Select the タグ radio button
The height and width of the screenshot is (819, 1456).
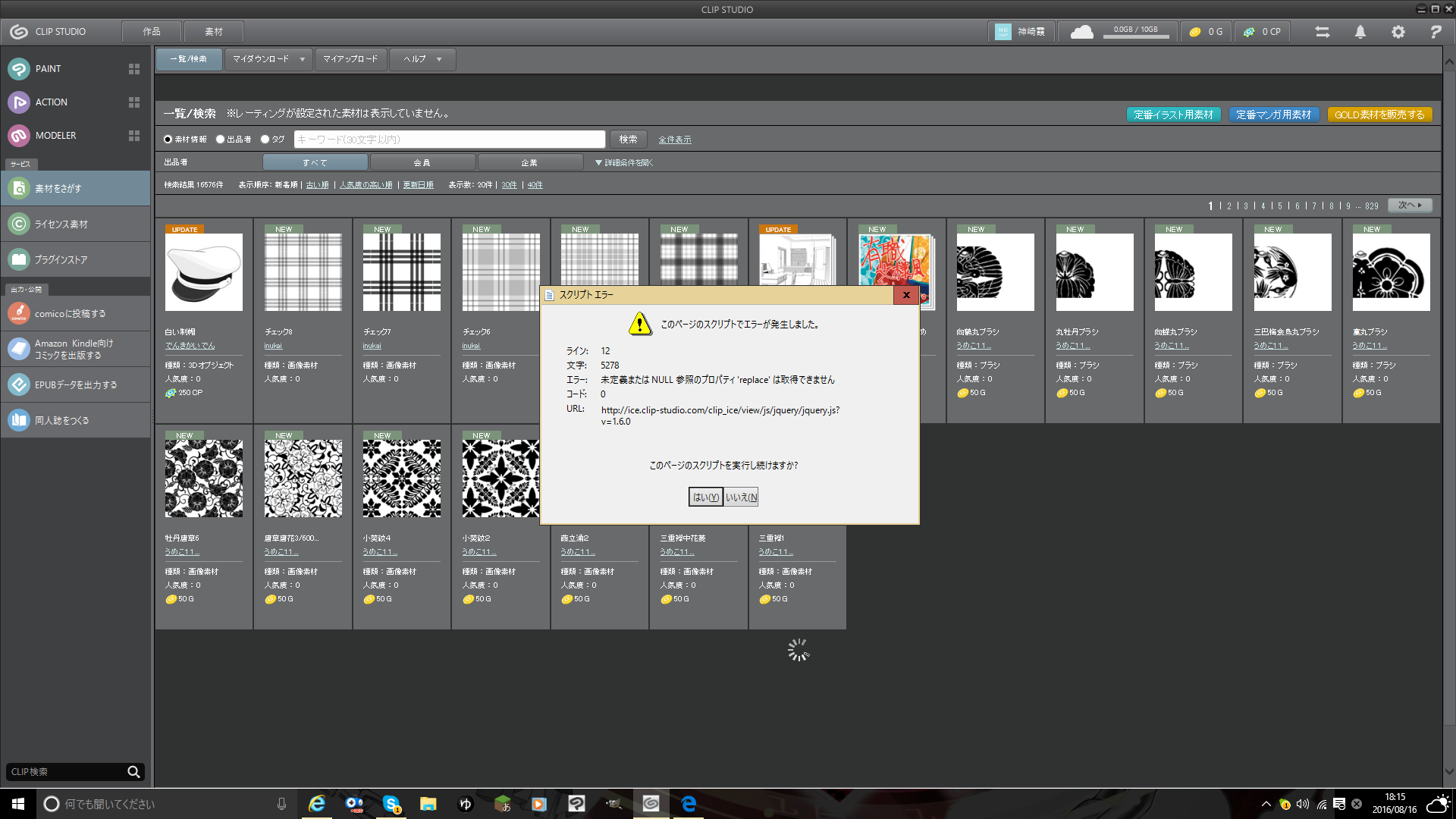(265, 140)
